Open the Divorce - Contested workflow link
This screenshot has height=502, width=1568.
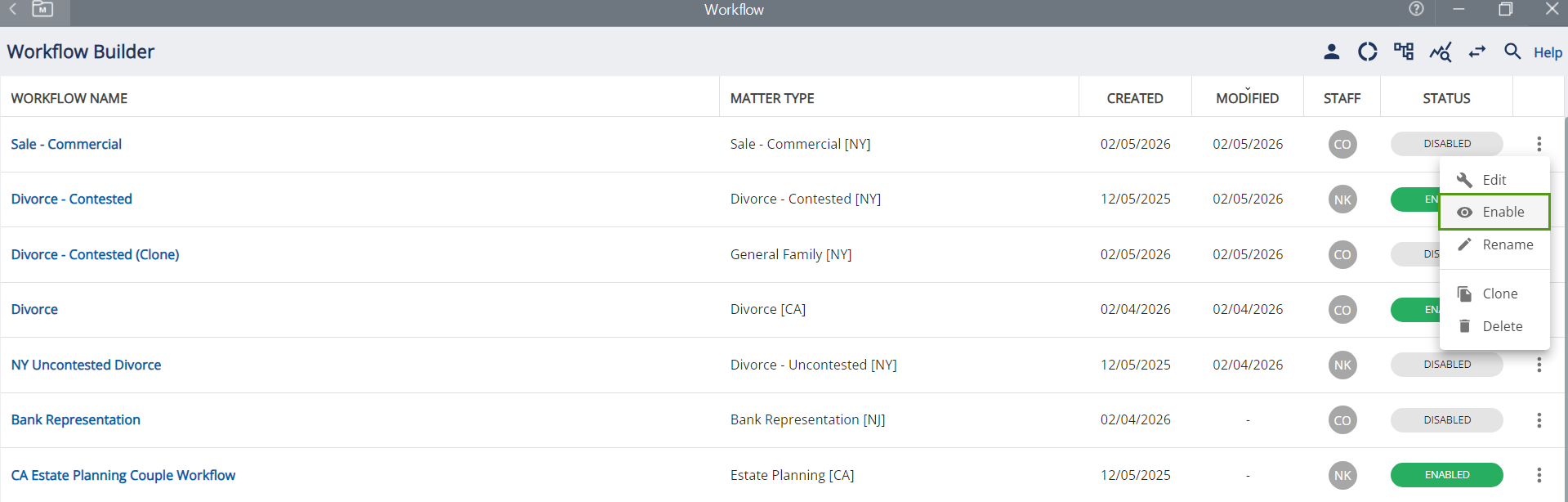71,199
